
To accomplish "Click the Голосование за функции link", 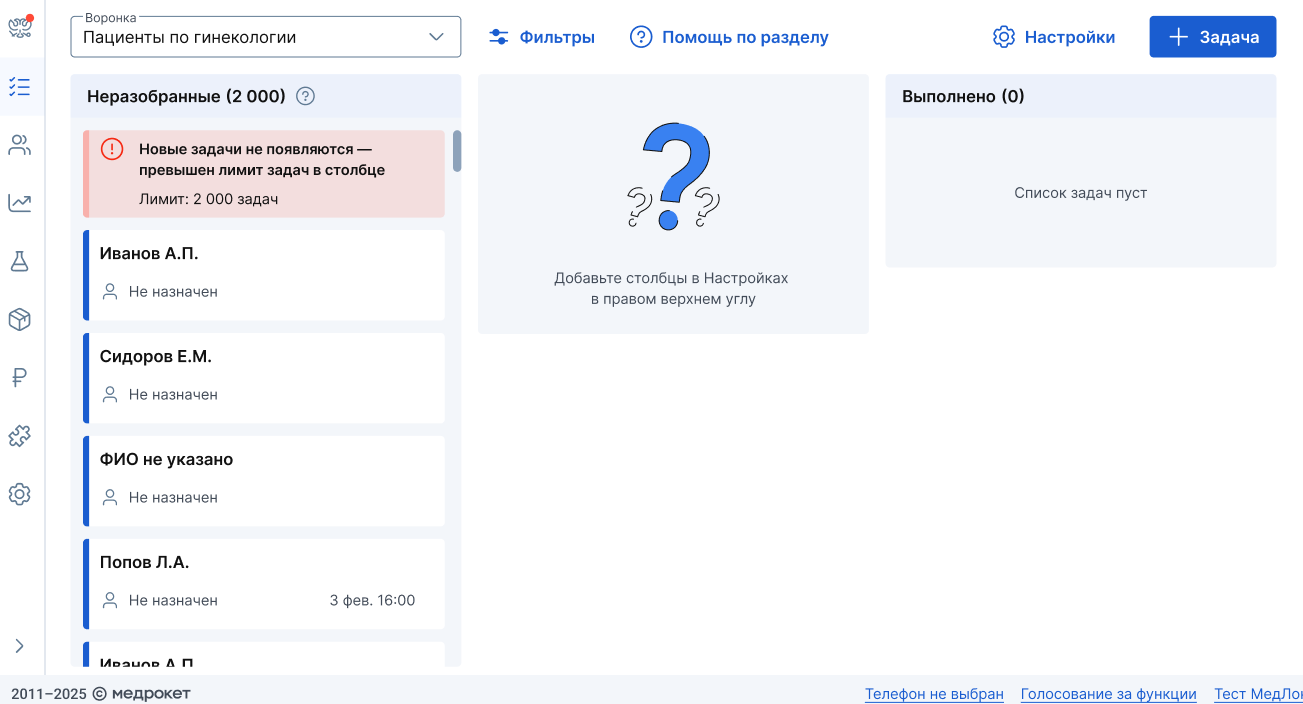I will point(1108,694).
